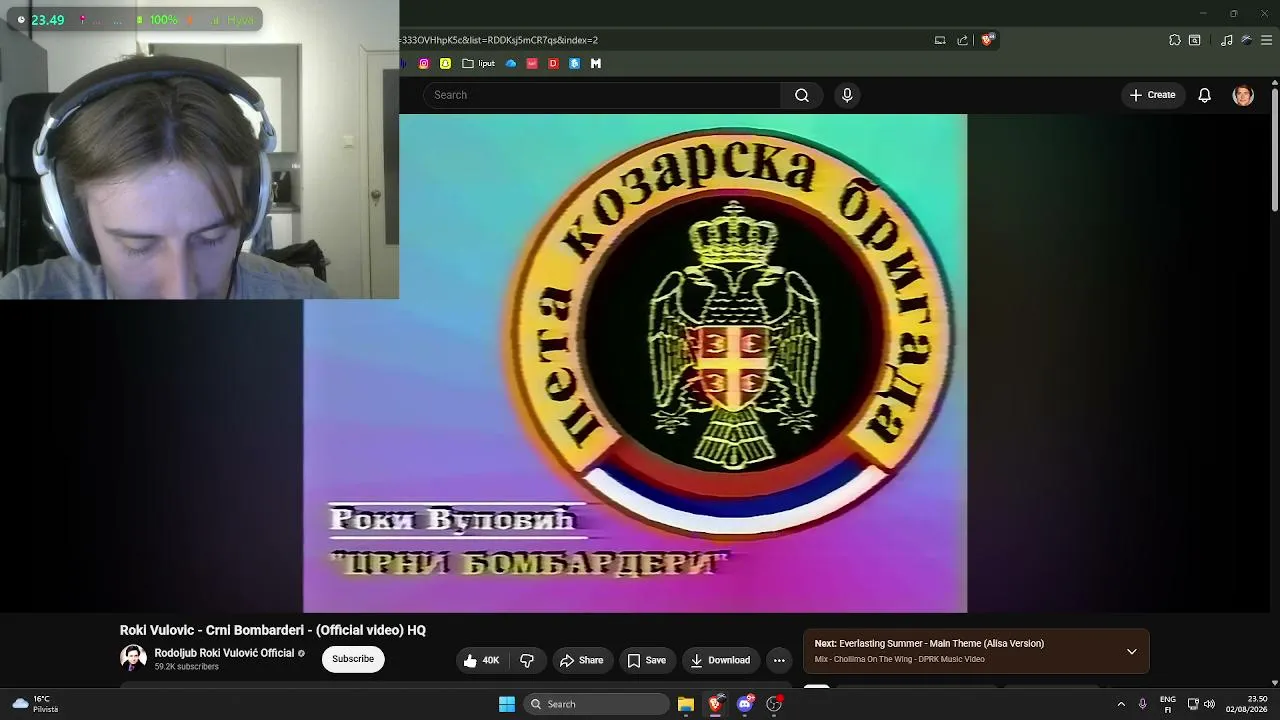Open File Explorer from the taskbar
This screenshot has width=1280, height=720.
coord(686,704)
